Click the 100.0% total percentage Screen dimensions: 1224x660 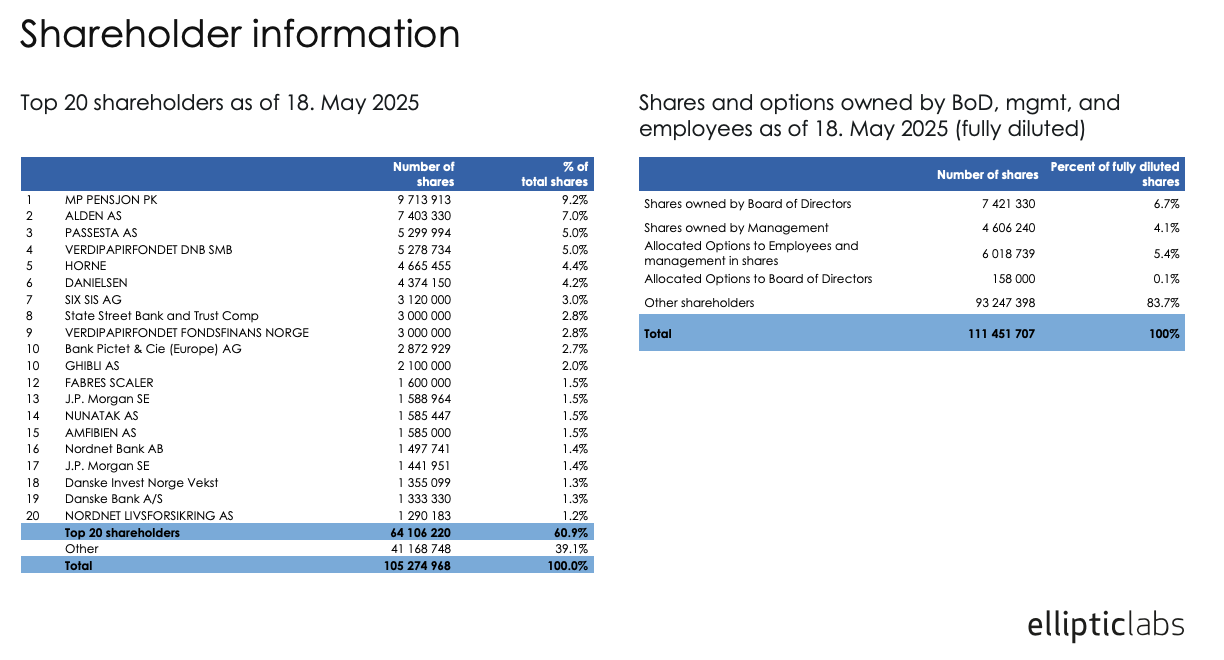[x=569, y=565]
